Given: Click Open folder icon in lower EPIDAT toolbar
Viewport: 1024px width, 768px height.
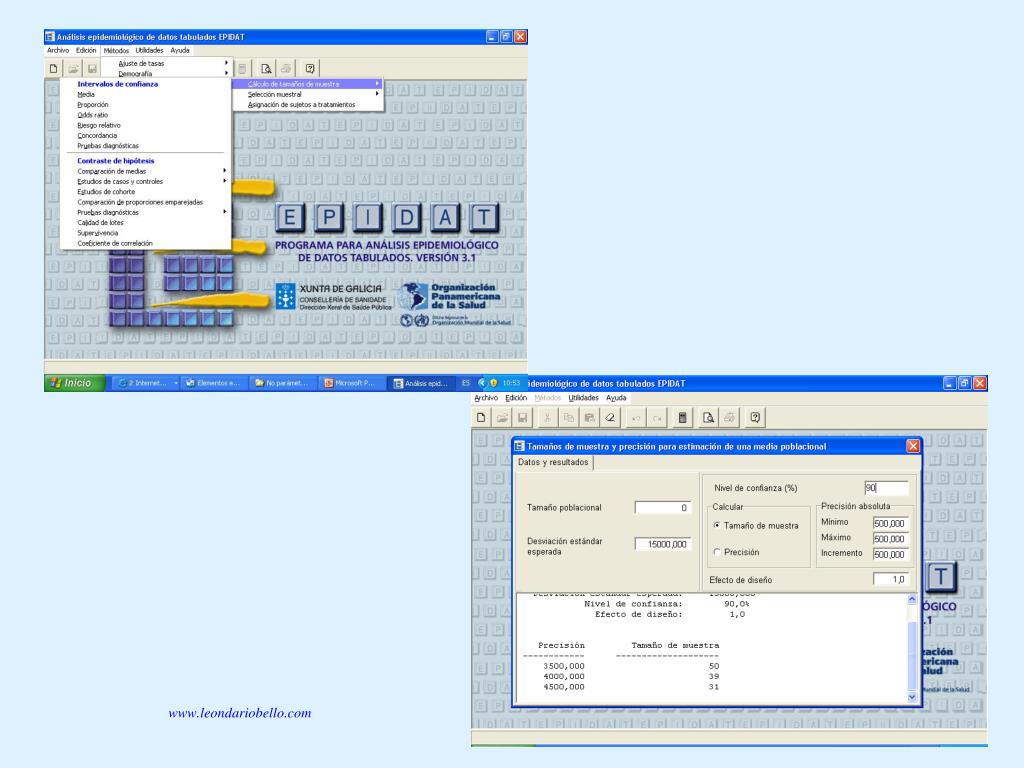Looking at the screenshot, I should (x=502, y=417).
